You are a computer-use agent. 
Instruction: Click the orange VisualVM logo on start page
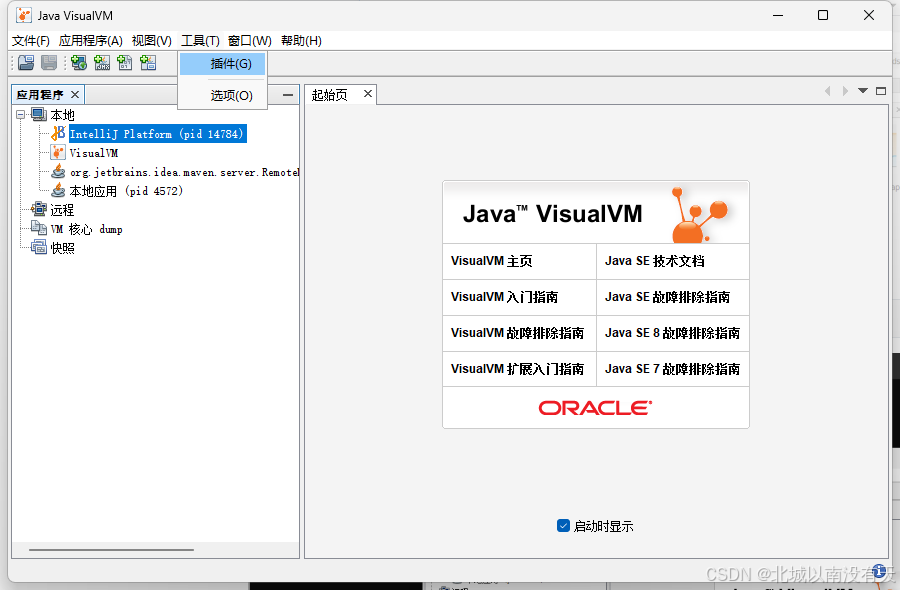699,215
